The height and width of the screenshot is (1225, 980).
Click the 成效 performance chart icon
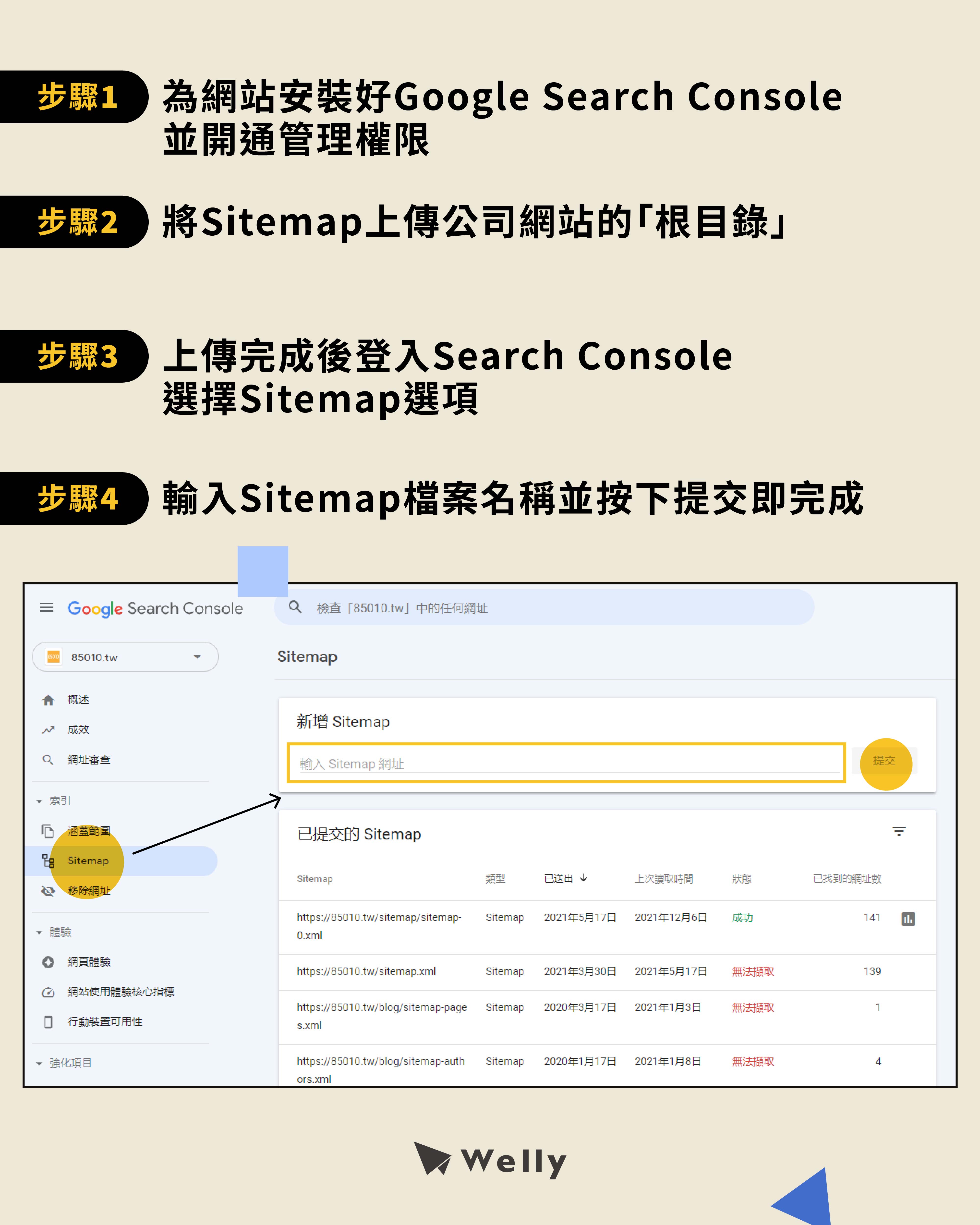coord(48,729)
